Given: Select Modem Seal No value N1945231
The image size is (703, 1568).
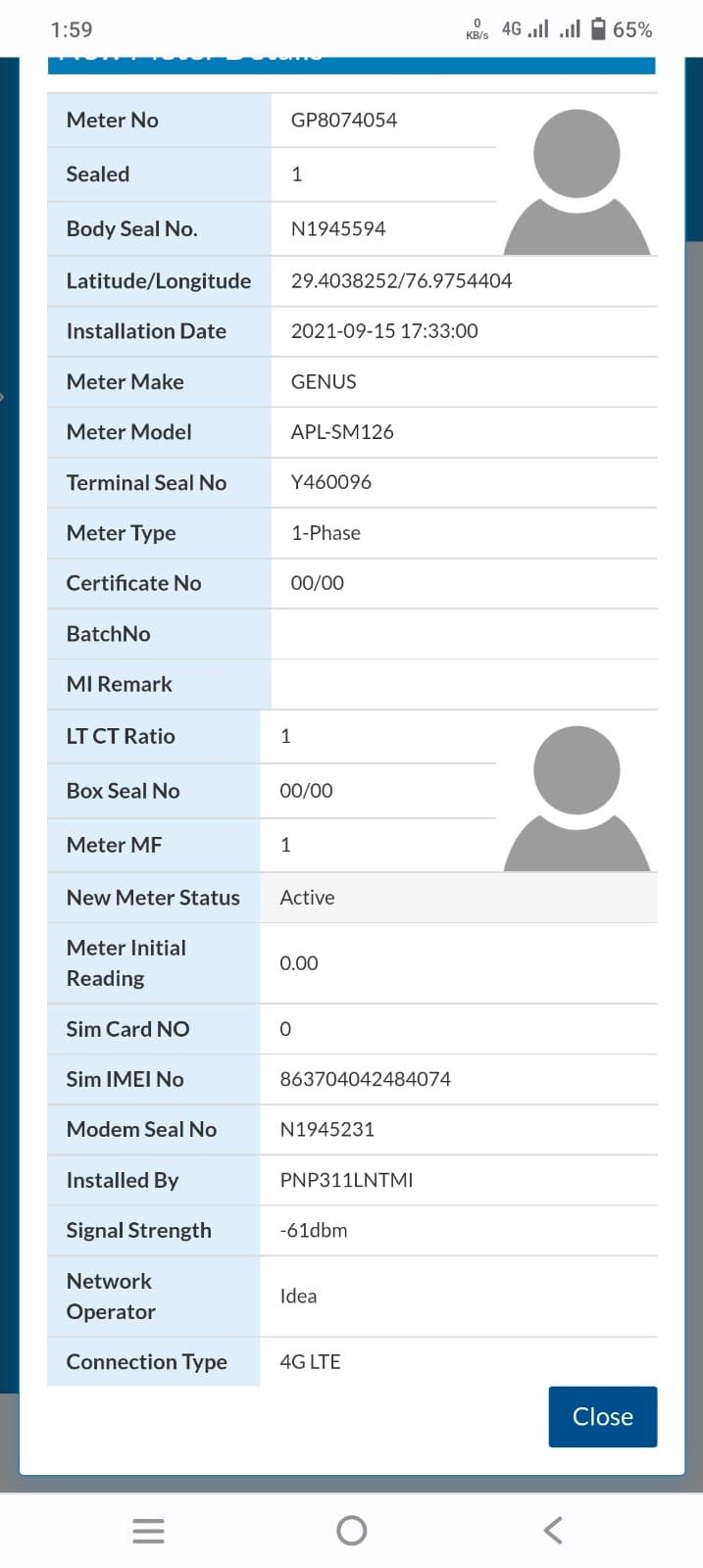Looking at the screenshot, I should (x=326, y=1128).
